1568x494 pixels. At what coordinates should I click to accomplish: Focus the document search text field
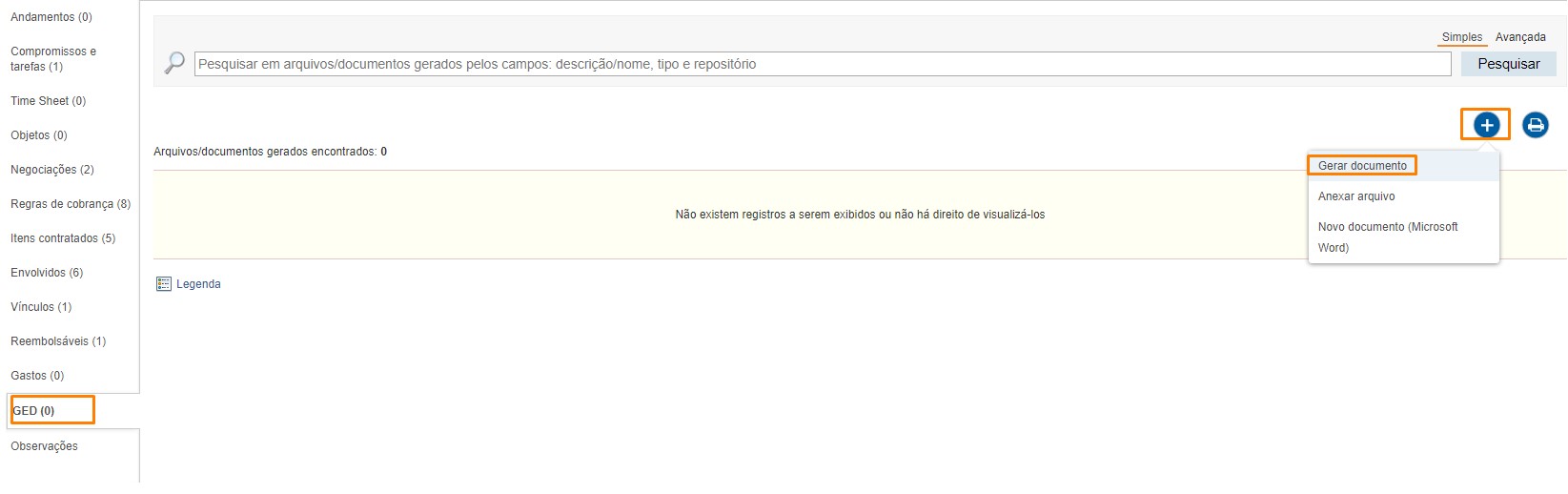point(822,64)
